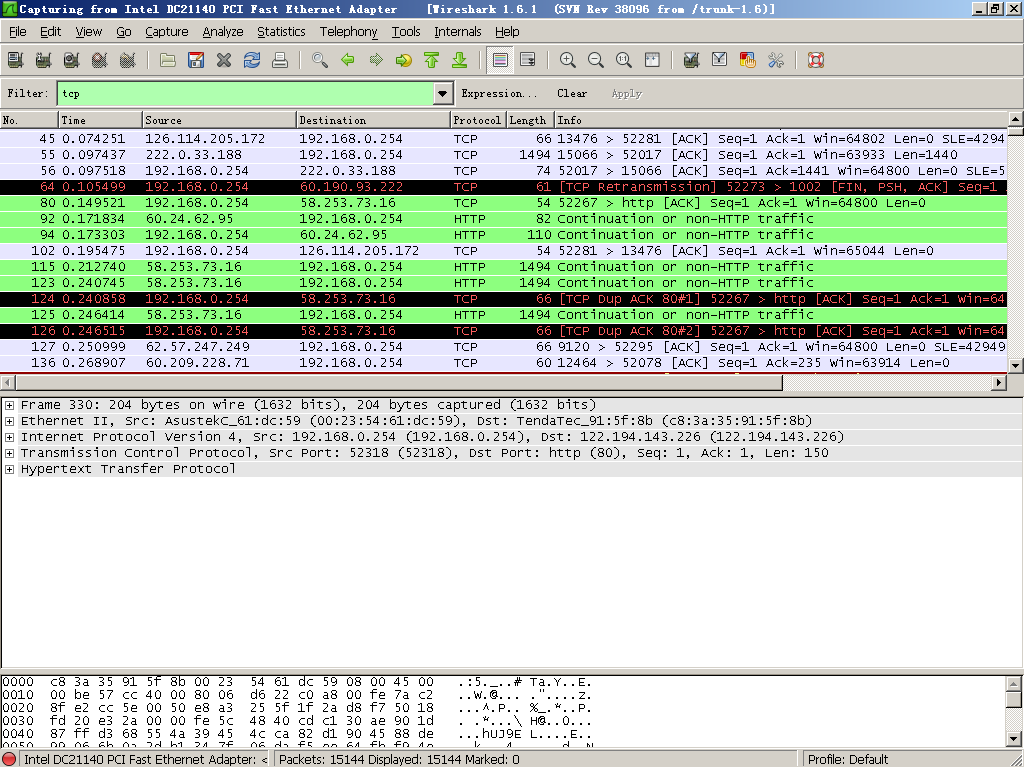Open the View menu
Viewport: 1024px width, 768px height.
[88, 31]
